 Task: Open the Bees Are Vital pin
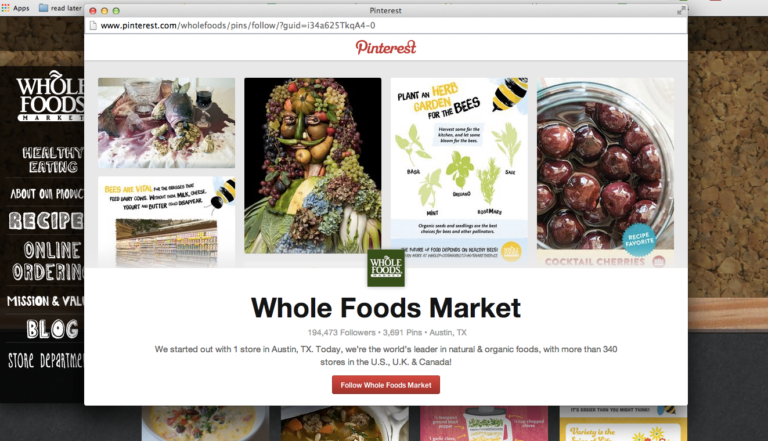[x=167, y=222]
